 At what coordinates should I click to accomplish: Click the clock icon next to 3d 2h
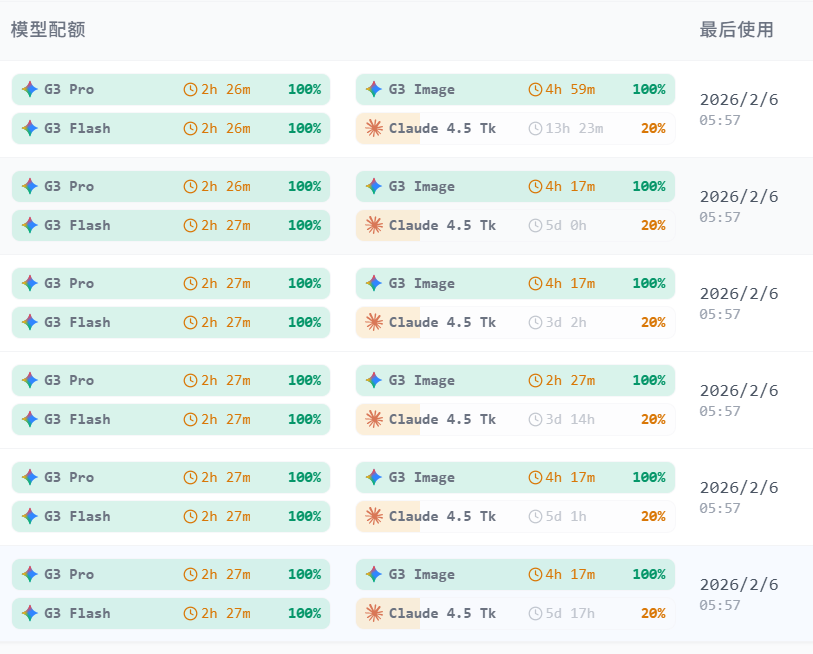(x=535, y=322)
